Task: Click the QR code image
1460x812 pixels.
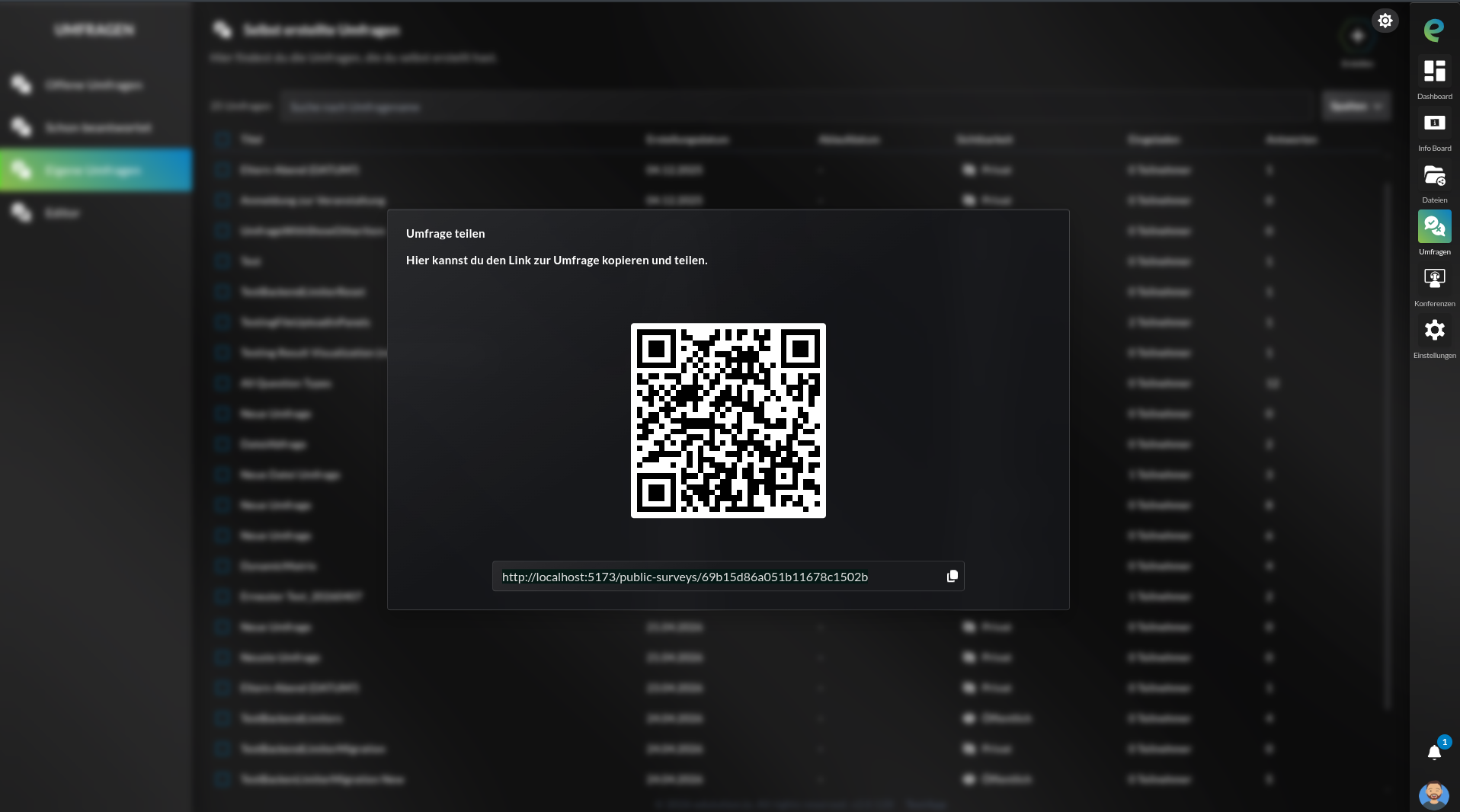Action: (728, 420)
